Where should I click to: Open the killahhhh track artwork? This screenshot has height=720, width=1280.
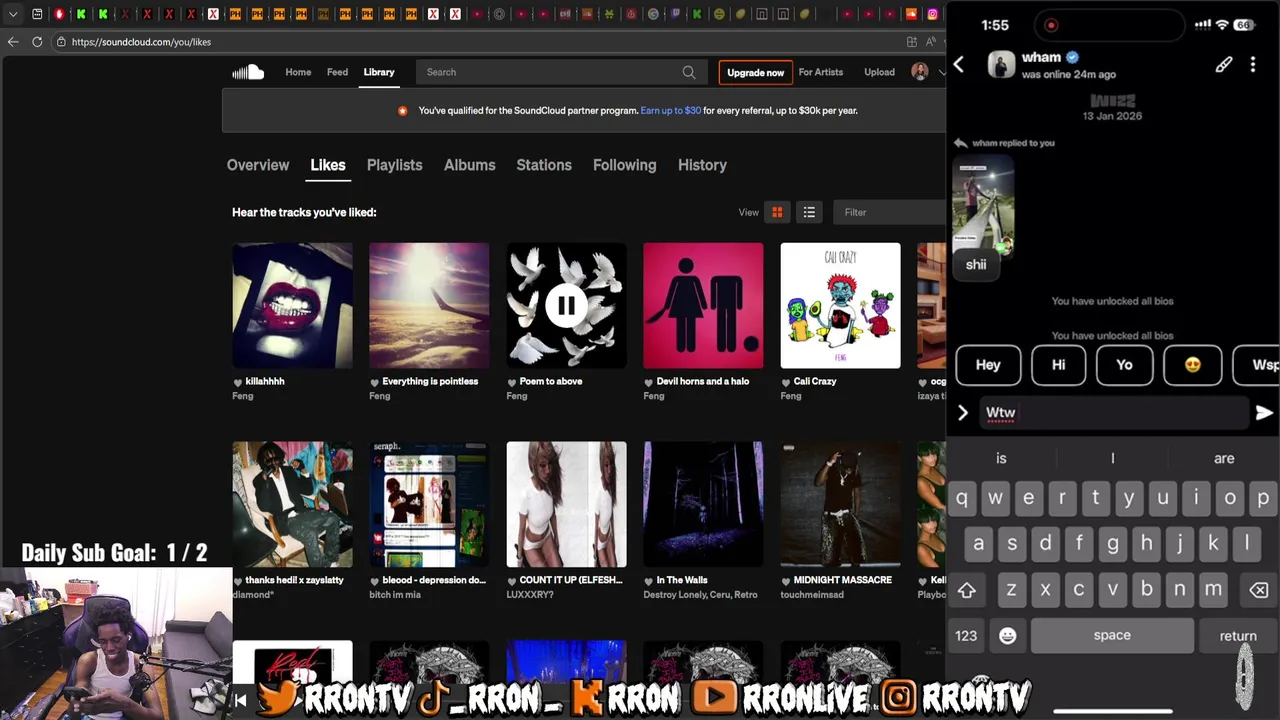click(292, 306)
